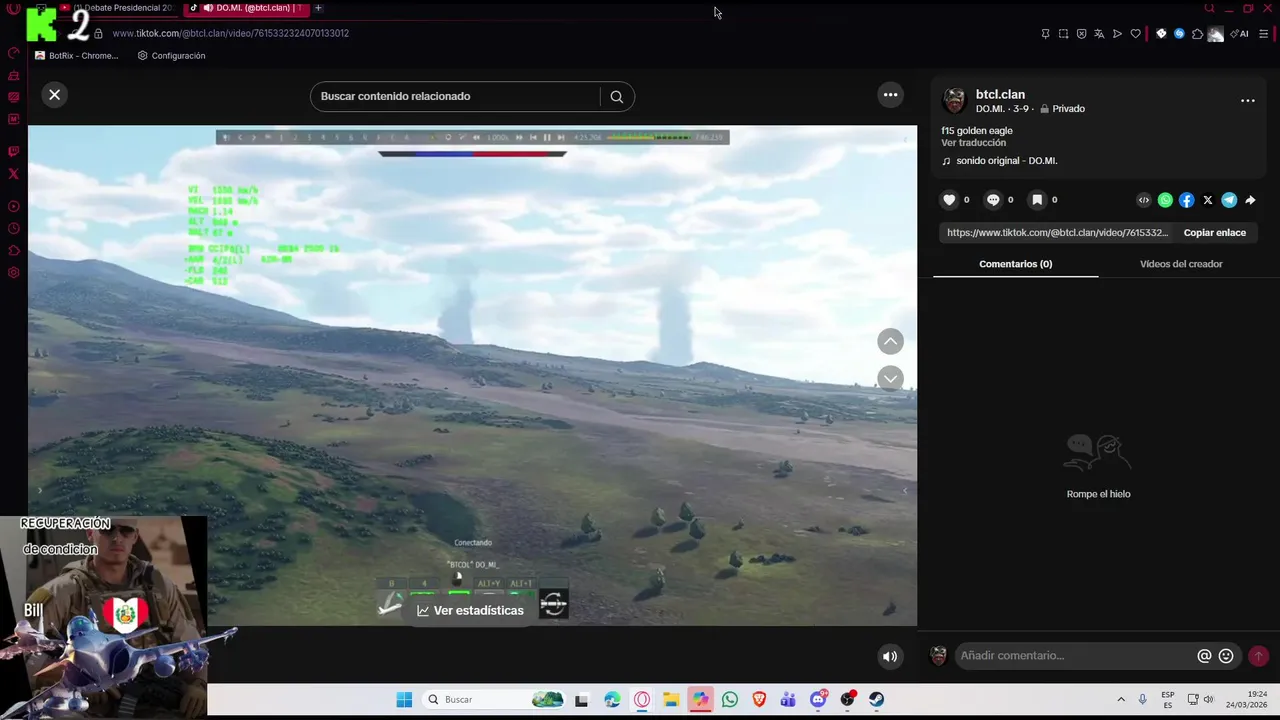Open the three-dot menu beside btcl.clan
Image resolution: width=1280 pixels, height=720 pixels.
[1247, 101]
